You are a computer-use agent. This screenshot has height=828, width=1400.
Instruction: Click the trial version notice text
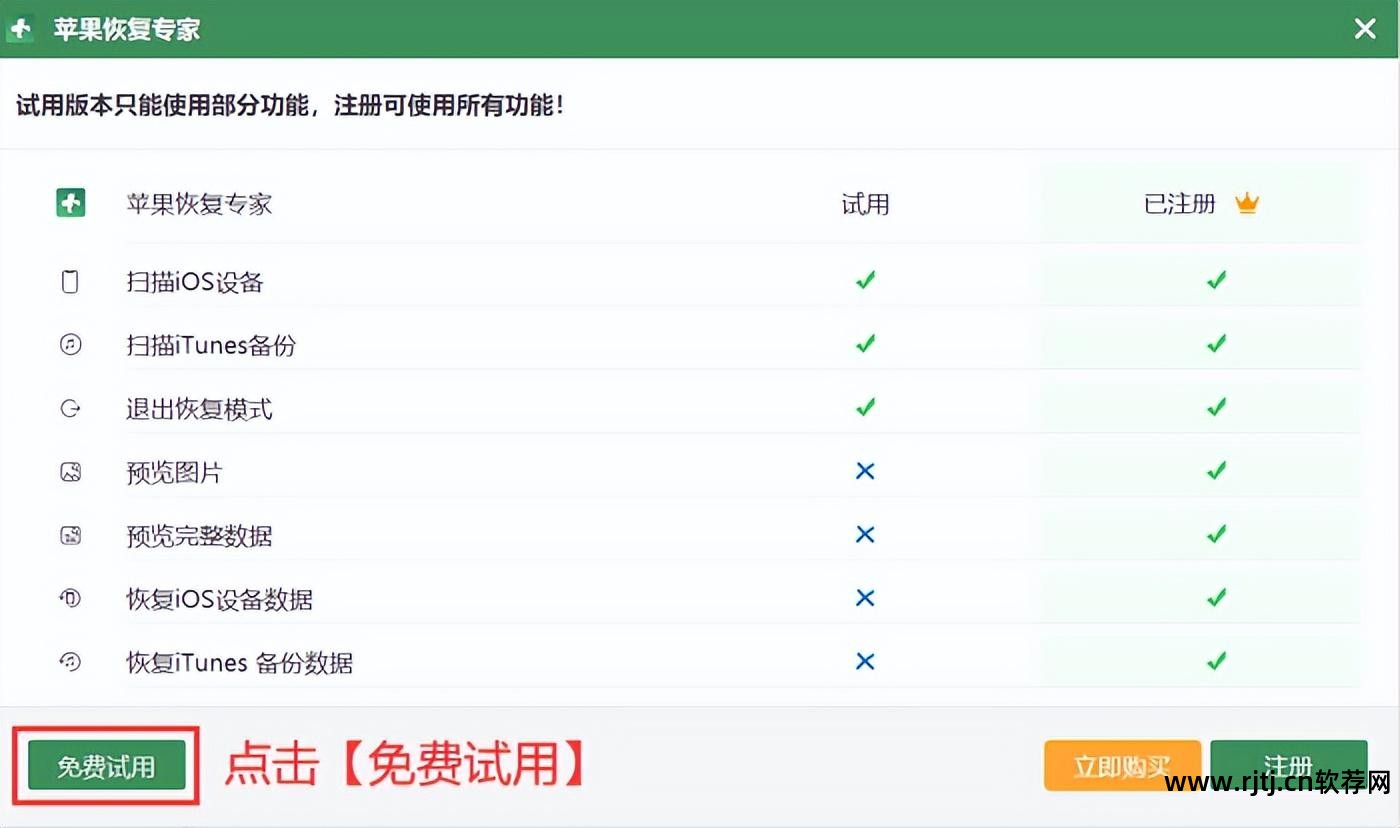click(290, 104)
